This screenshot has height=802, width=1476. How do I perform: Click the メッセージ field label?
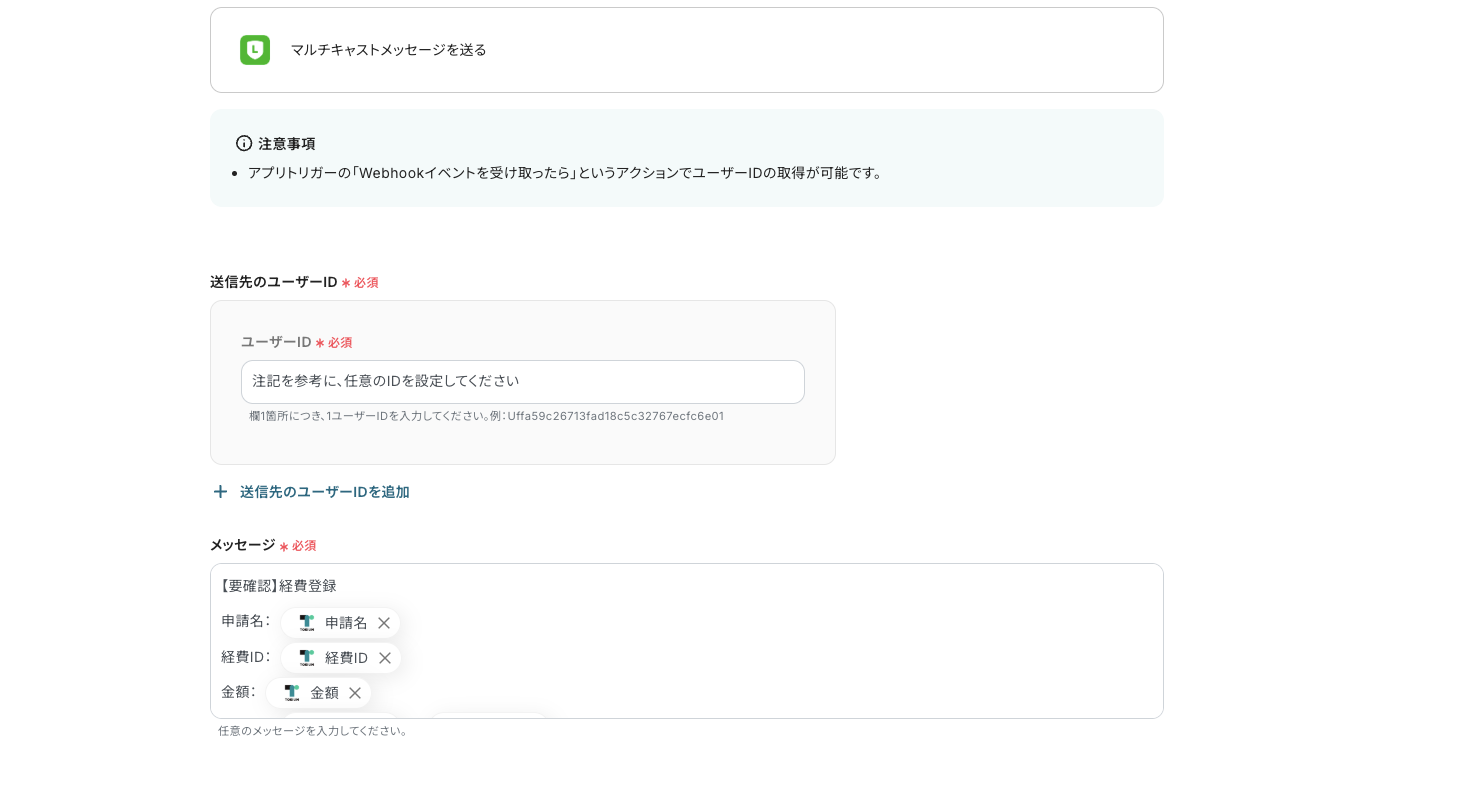pyautogui.click(x=243, y=545)
